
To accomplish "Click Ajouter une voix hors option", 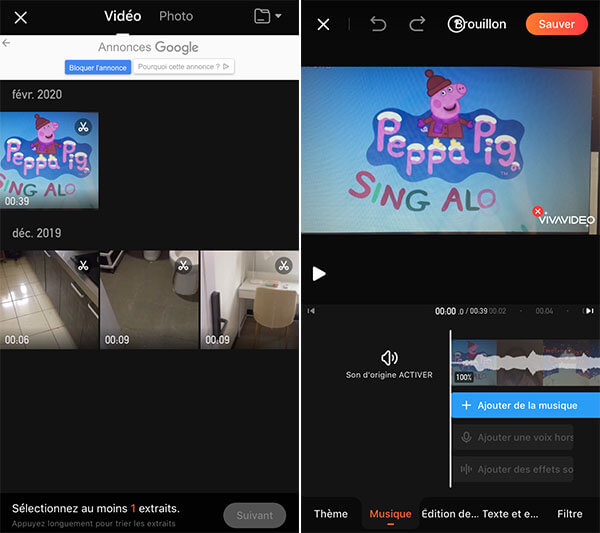I will (514, 437).
